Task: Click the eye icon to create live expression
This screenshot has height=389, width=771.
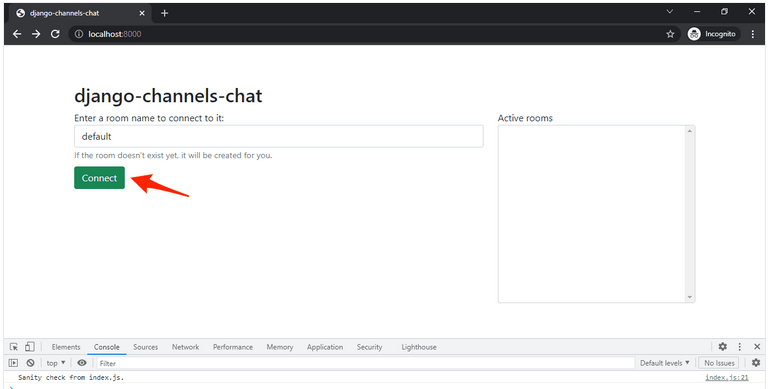Action: click(82, 363)
